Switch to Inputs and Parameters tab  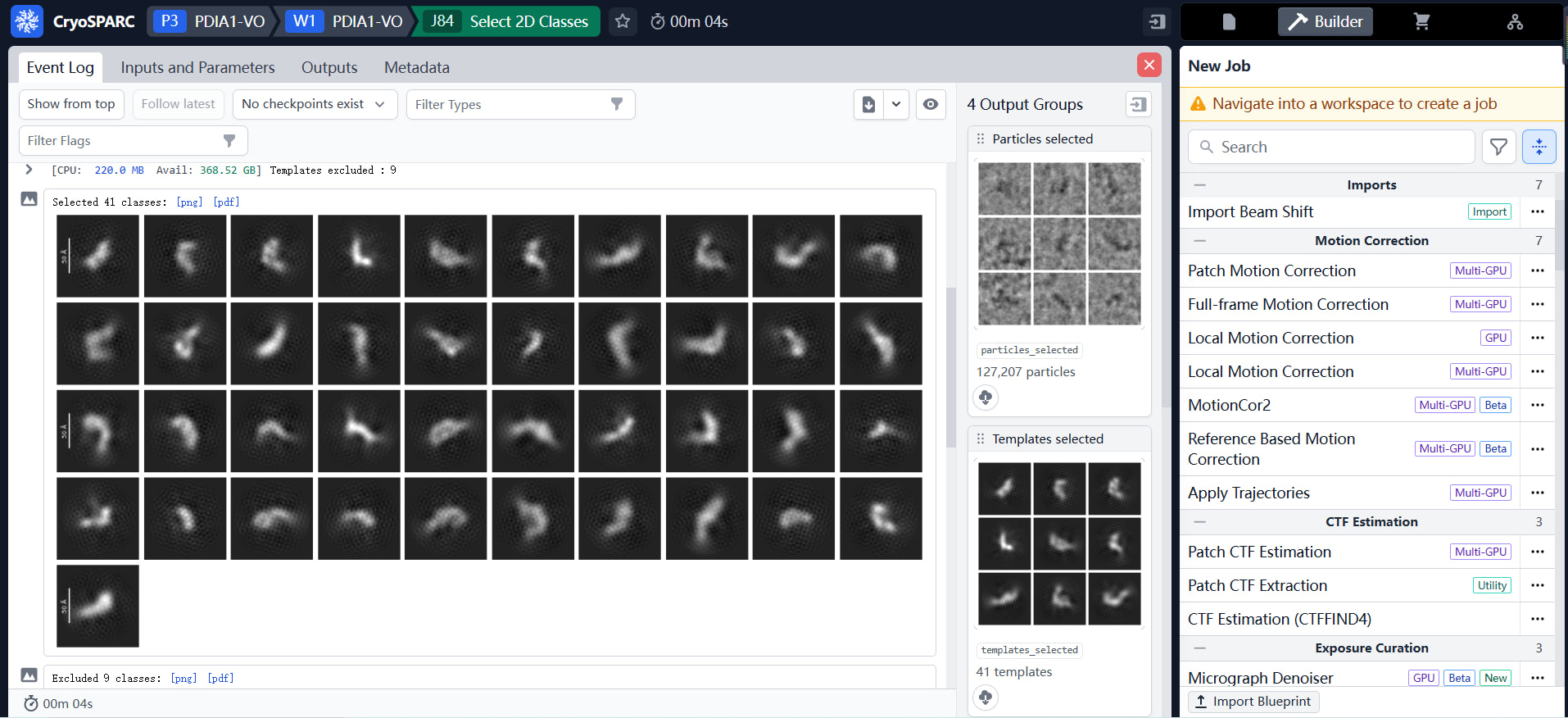(x=197, y=67)
